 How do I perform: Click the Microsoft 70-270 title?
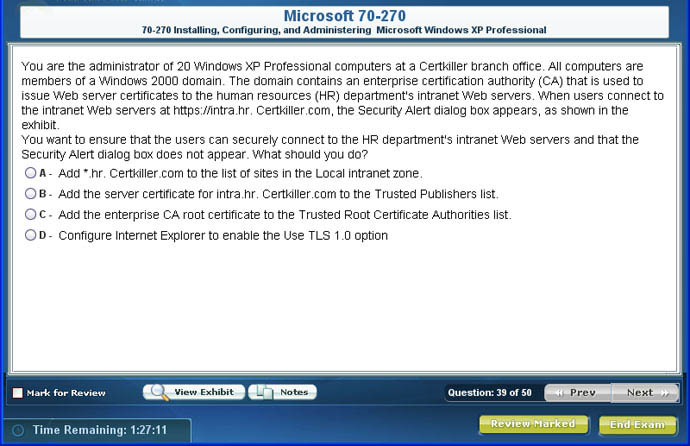click(x=345, y=16)
